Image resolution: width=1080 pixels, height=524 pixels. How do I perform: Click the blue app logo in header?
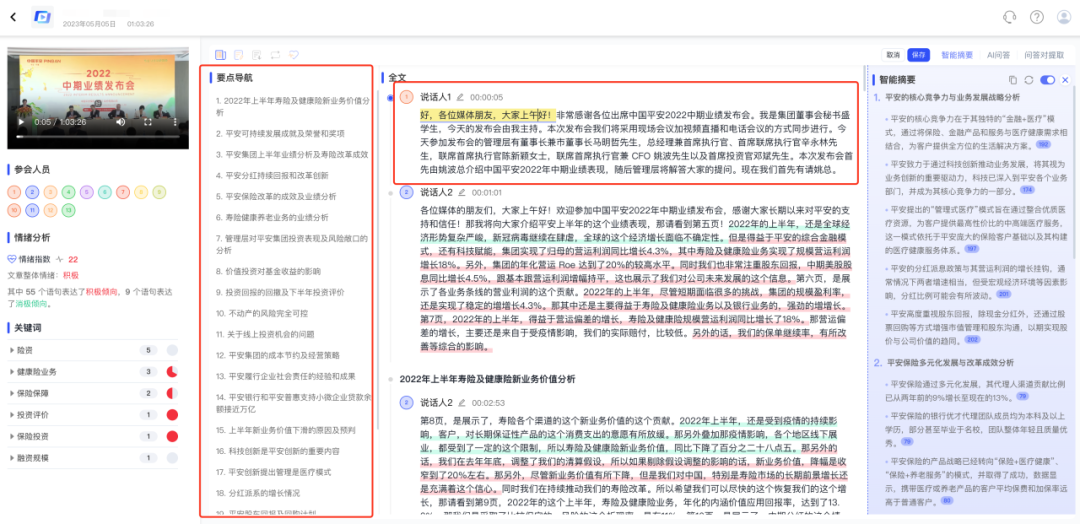click(x=43, y=17)
